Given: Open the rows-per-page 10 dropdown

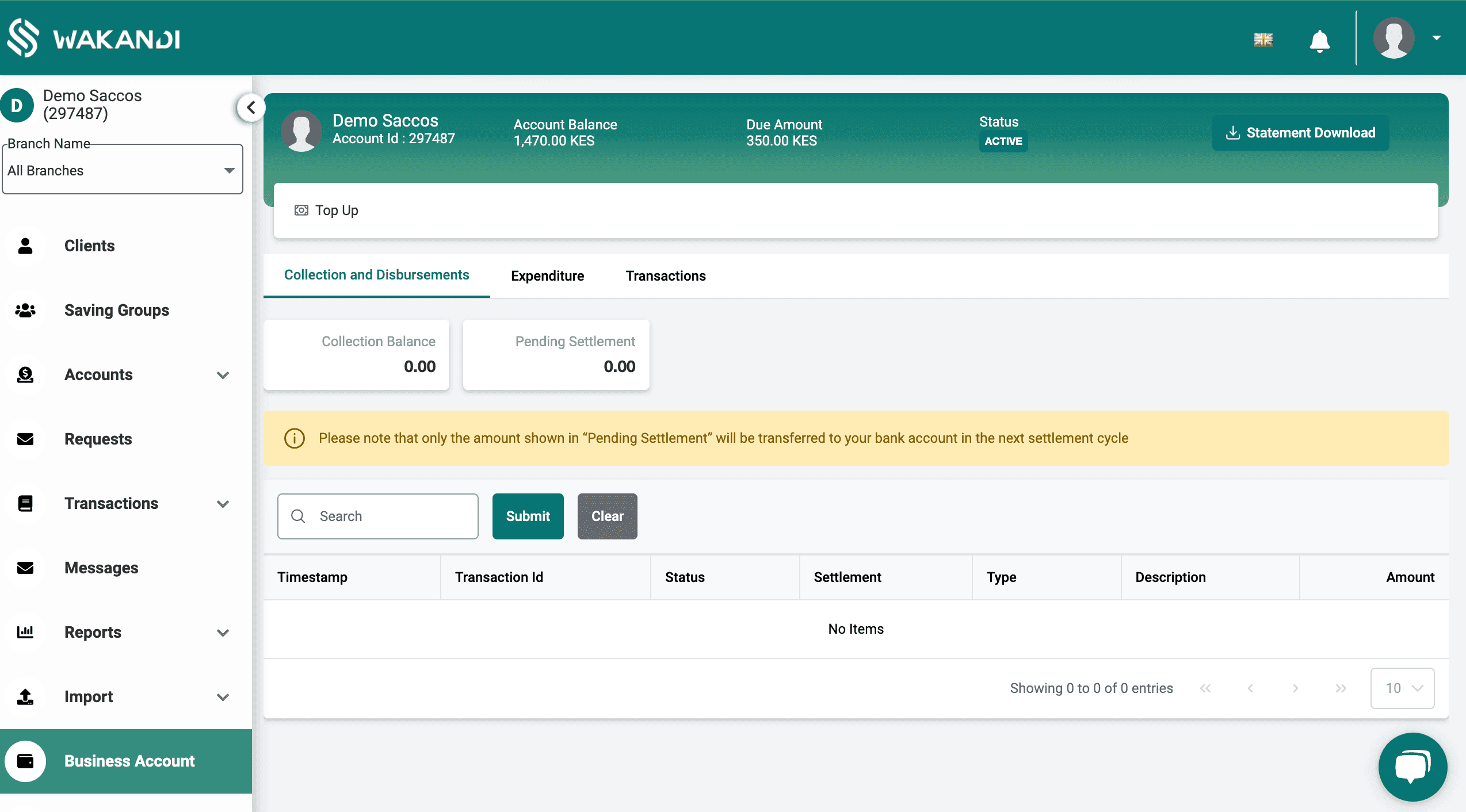Looking at the screenshot, I should pyautogui.click(x=1402, y=688).
